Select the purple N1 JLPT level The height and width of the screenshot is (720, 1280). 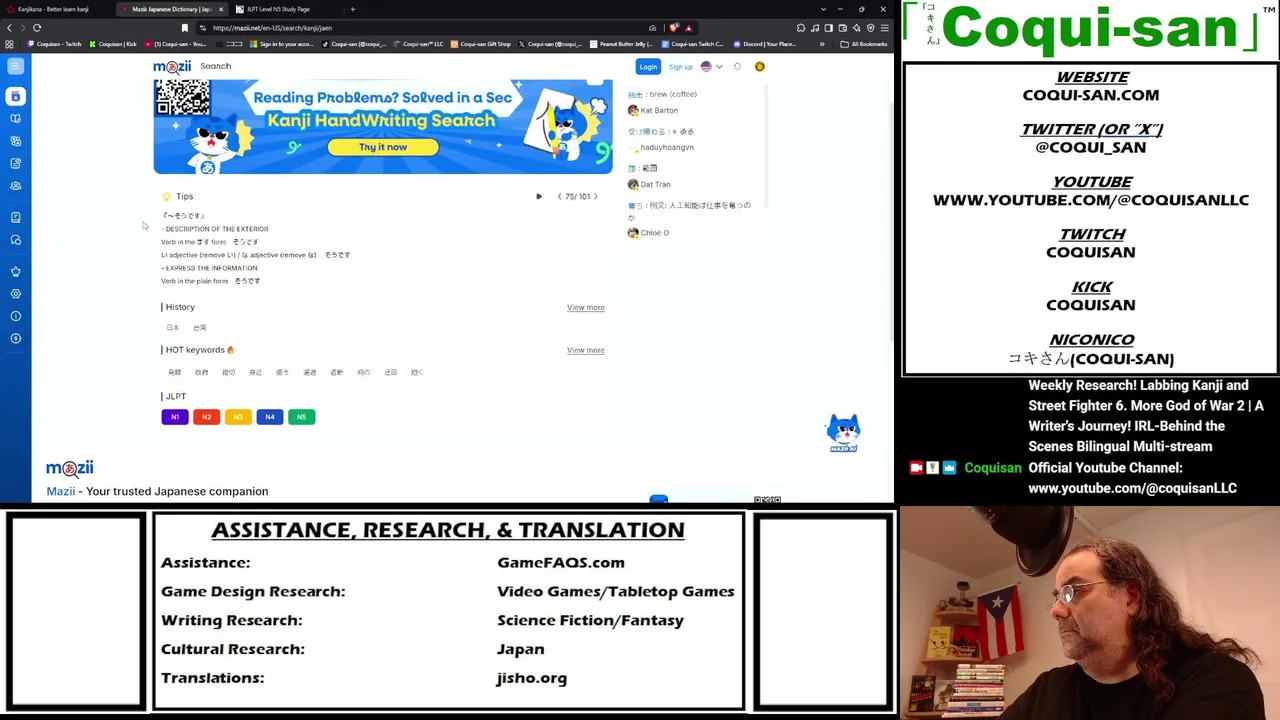pyautogui.click(x=175, y=417)
